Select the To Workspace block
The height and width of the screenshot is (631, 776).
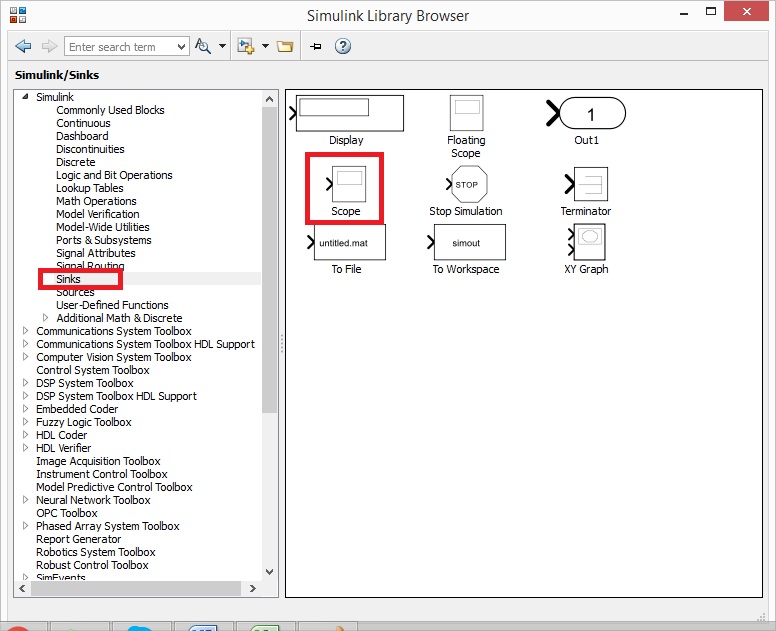pos(466,249)
